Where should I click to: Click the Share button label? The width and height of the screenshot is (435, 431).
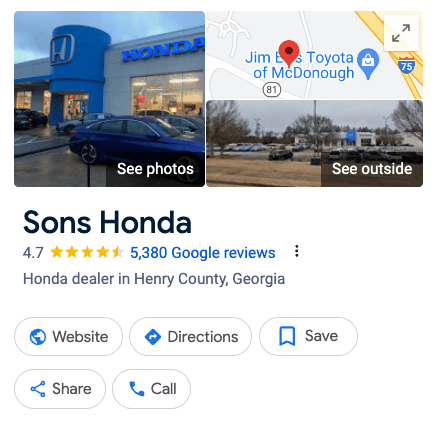tap(72, 389)
